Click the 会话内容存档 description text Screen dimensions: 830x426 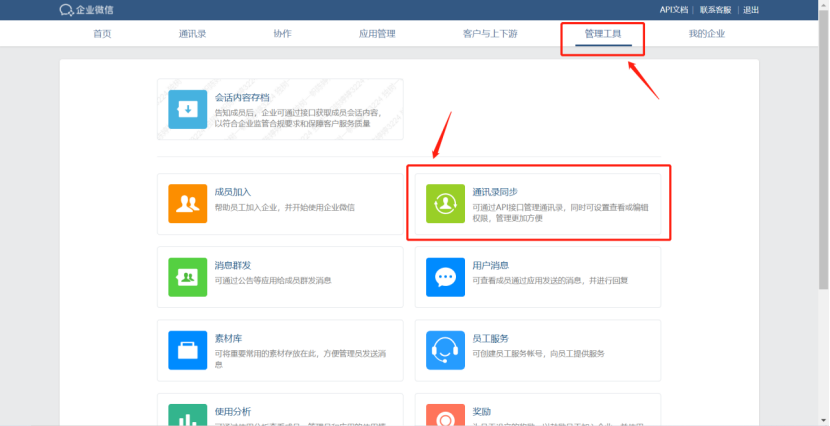coord(299,118)
